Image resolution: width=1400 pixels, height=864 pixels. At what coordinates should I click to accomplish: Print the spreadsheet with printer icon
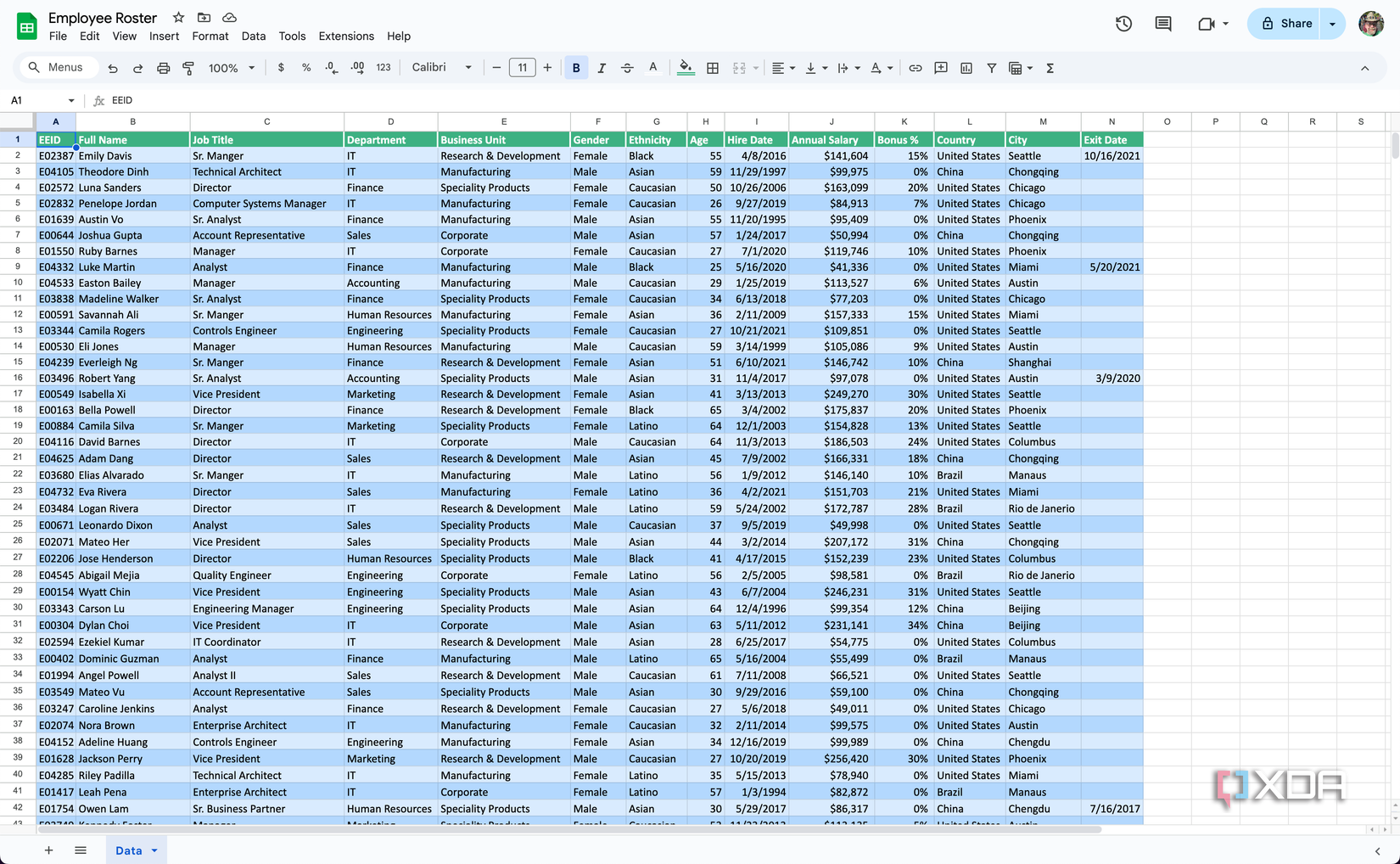pyautogui.click(x=163, y=68)
